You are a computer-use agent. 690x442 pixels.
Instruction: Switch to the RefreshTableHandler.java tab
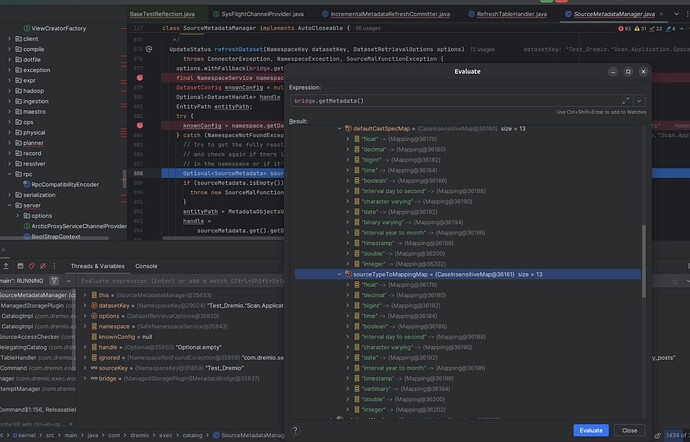(x=514, y=15)
